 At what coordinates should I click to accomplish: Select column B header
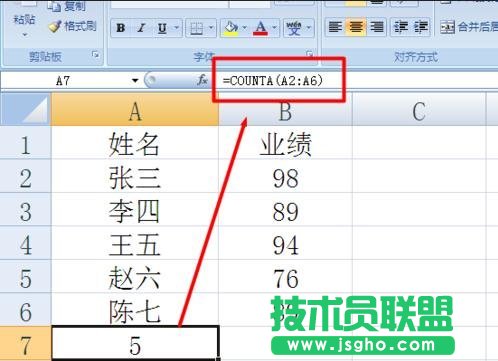click(285, 110)
